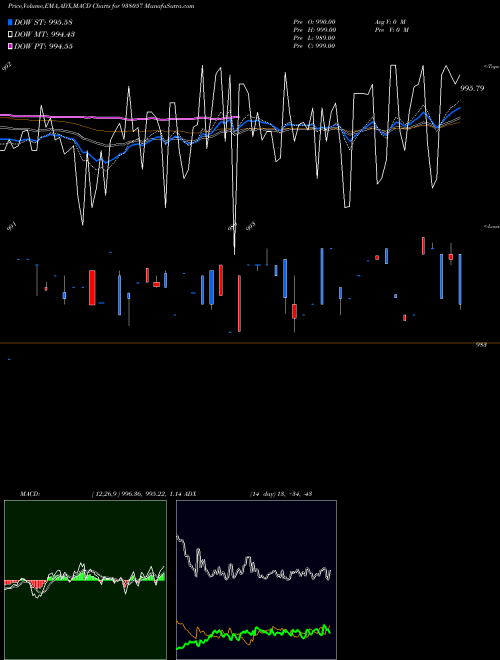Click the rotated 993 axis label

[250, 227]
